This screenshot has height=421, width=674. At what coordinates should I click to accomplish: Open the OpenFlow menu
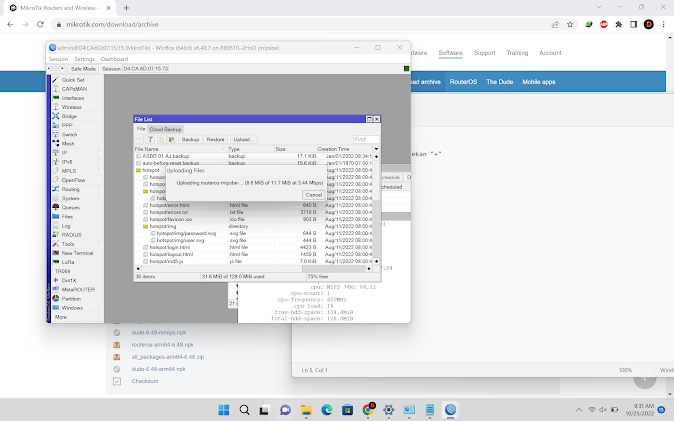[x=73, y=180]
